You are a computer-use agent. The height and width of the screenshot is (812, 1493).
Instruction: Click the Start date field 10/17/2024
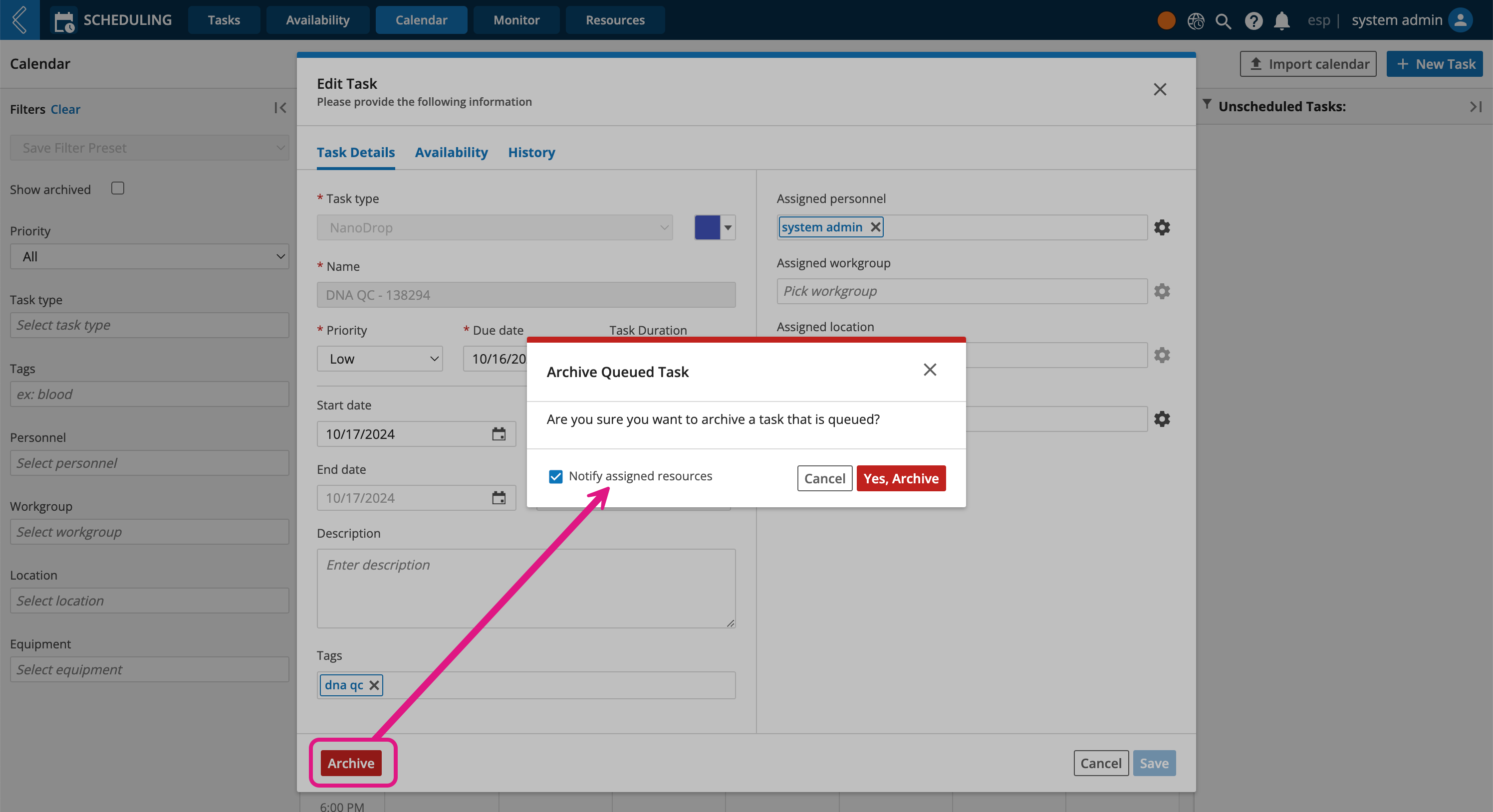click(x=416, y=434)
